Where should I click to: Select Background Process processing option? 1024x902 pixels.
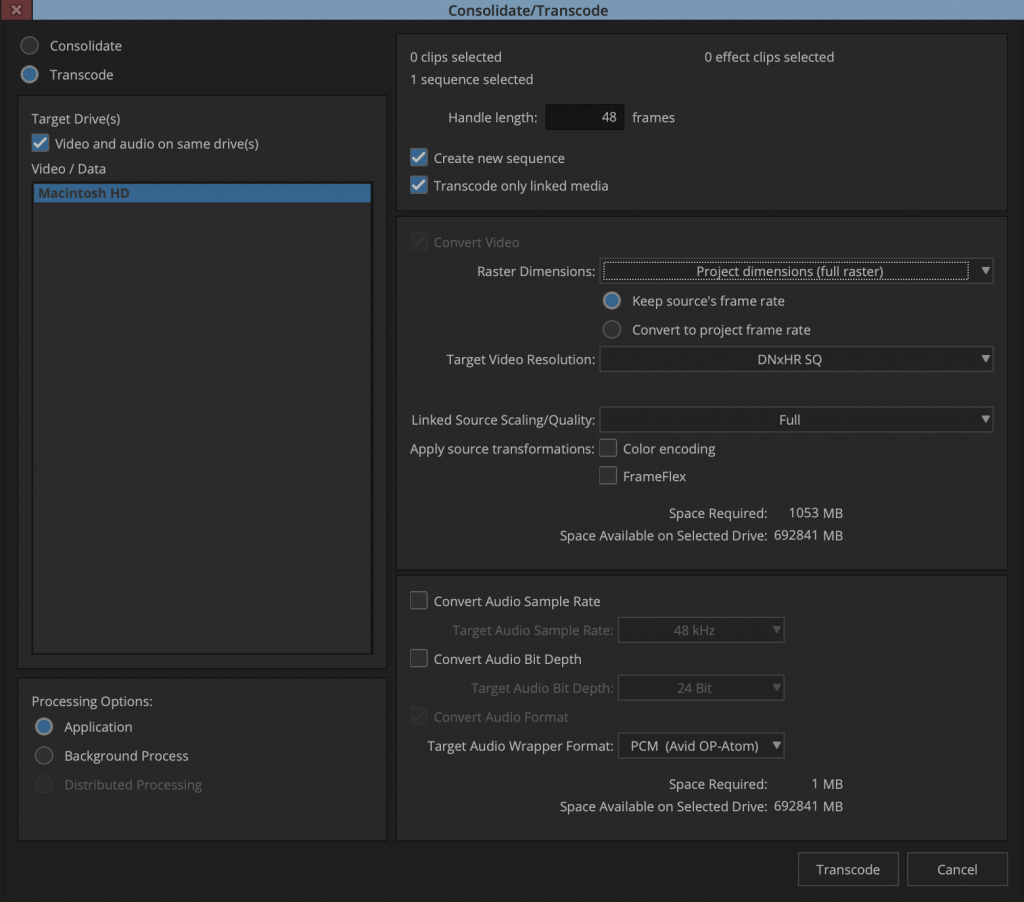[x=44, y=756]
